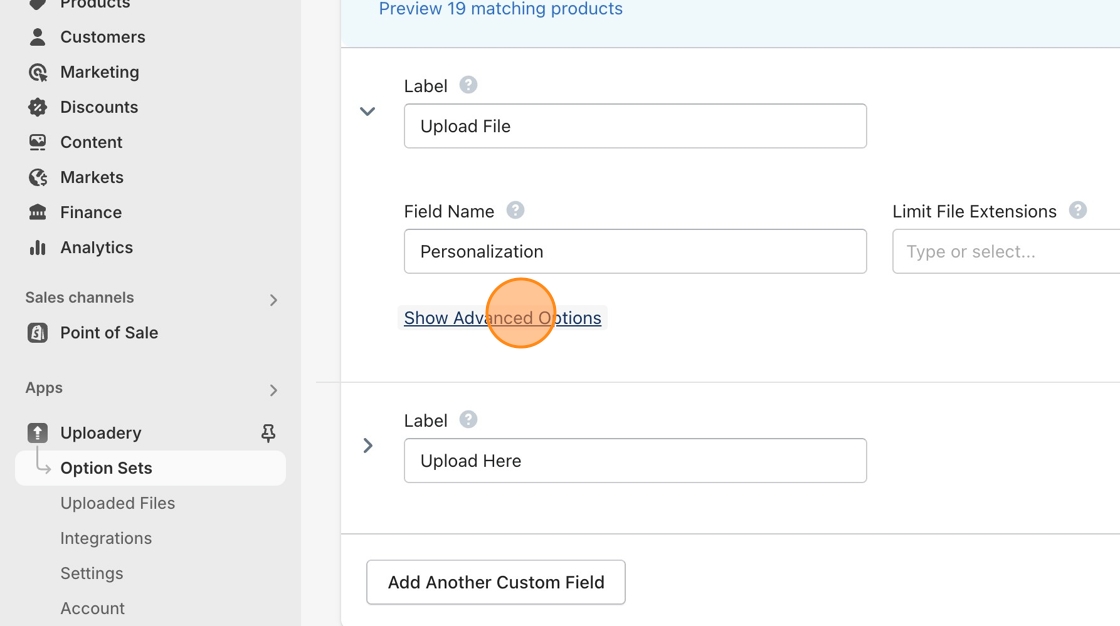This screenshot has width=1120, height=626.
Task: Open the Limit File Extensions dropdown
Action: point(1005,252)
